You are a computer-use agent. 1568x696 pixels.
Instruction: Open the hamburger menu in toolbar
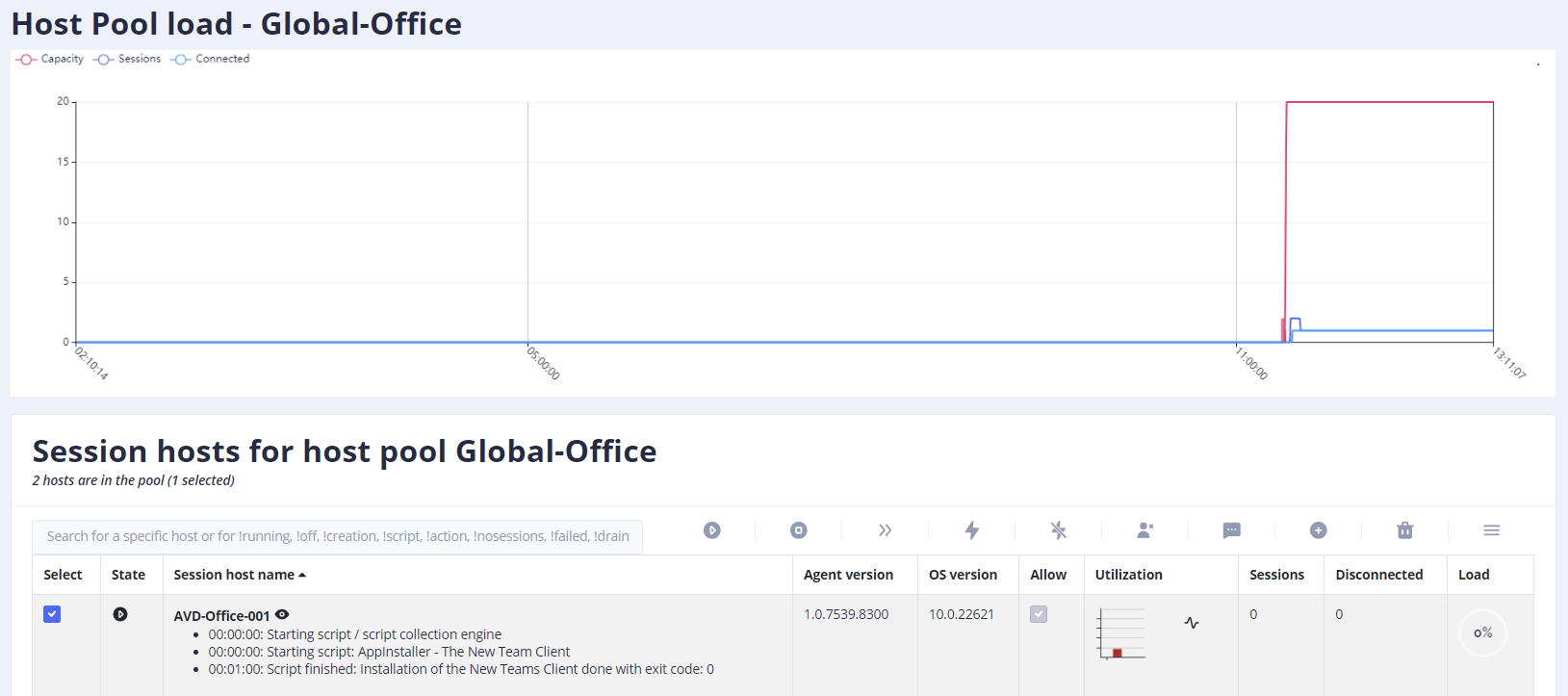click(x=1492, y=530)
